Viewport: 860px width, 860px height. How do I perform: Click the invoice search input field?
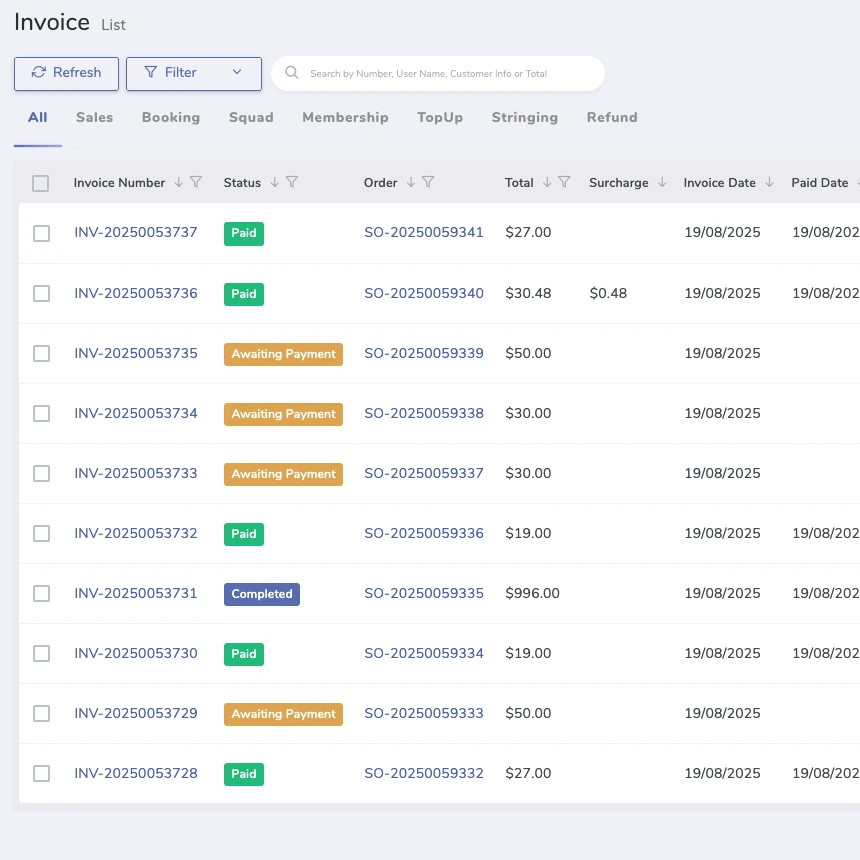[440, 73]
